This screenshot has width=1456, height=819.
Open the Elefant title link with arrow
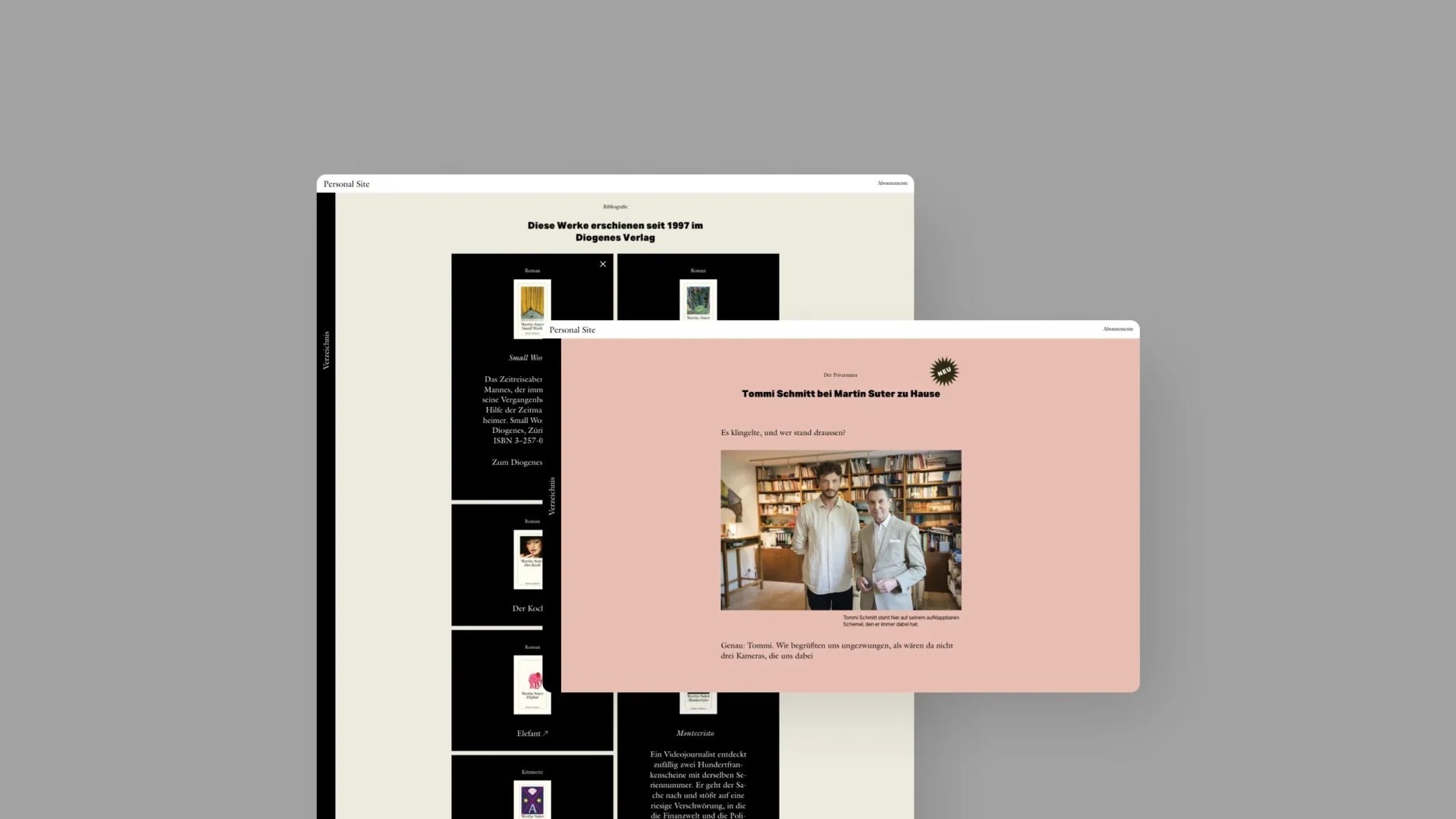point(532,733)
